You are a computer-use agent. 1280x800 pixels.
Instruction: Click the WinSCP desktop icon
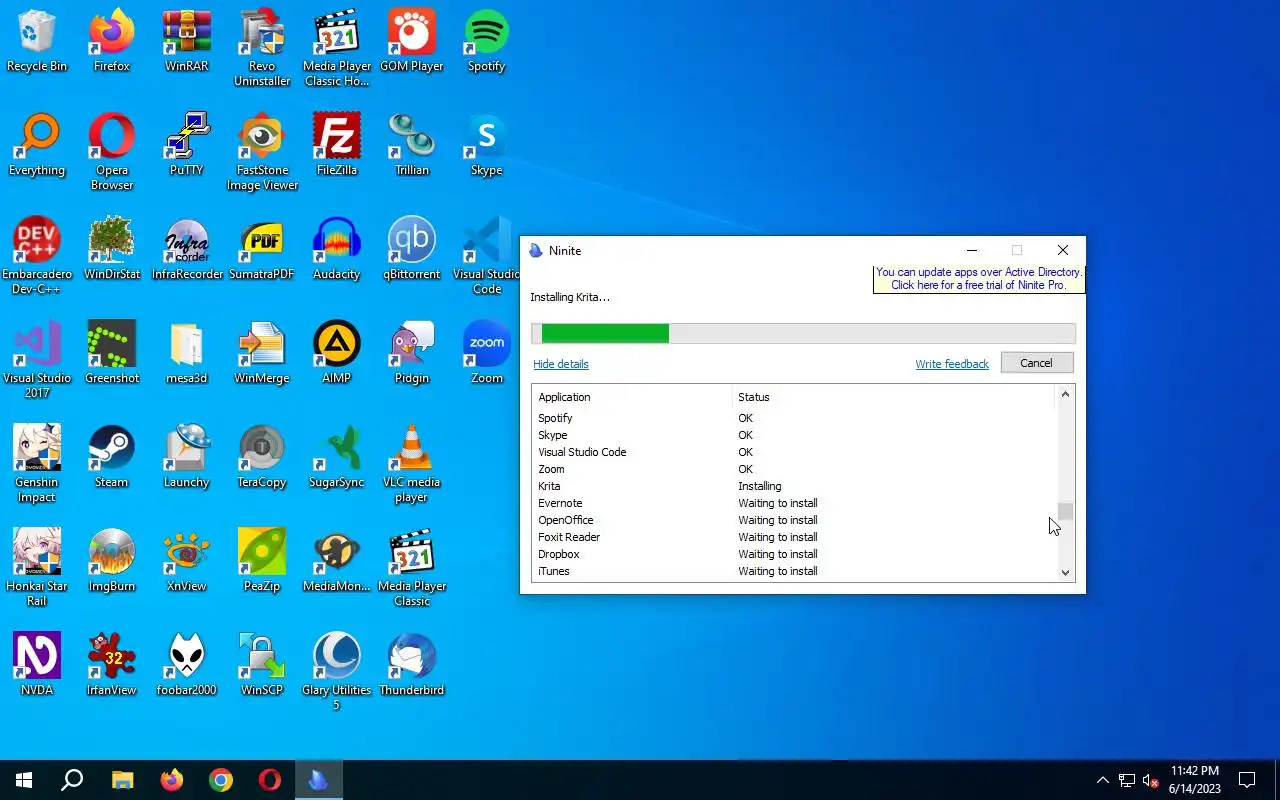click(x=262, y=665)
